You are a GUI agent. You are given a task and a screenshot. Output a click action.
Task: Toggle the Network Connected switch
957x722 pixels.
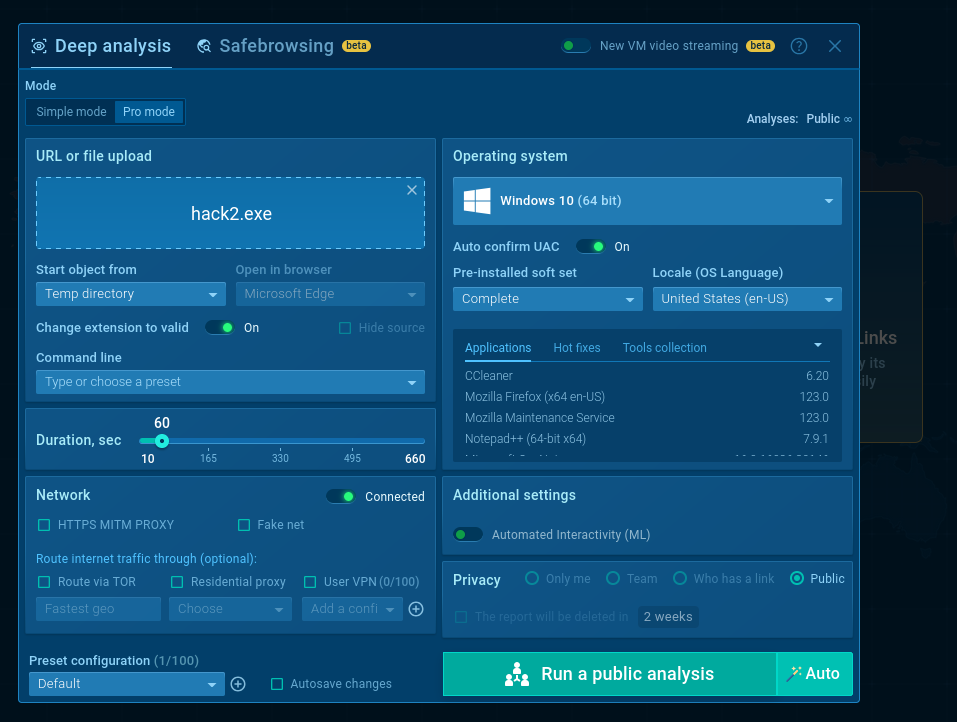click(x=341, y=496)
